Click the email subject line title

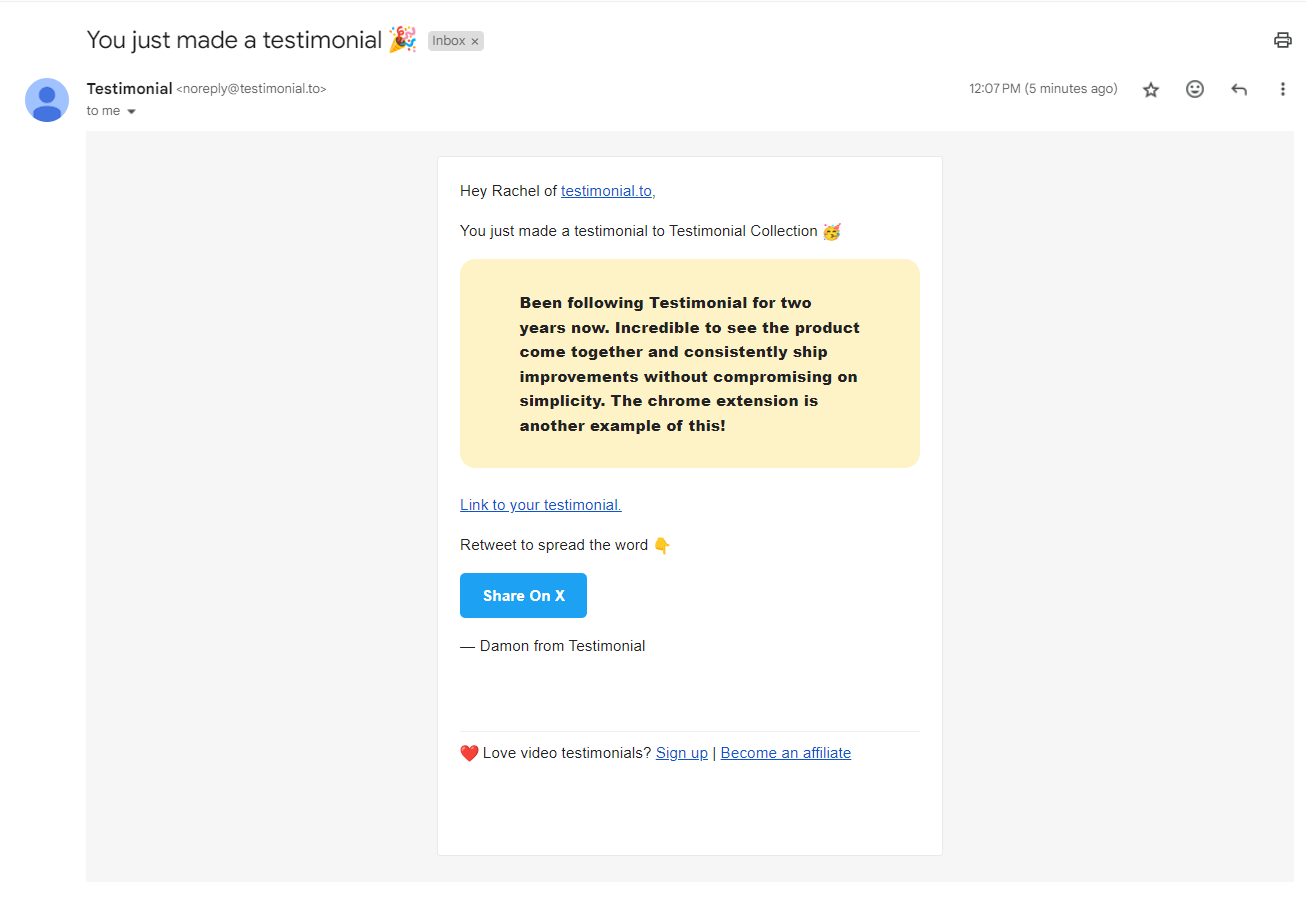(235, 40)
